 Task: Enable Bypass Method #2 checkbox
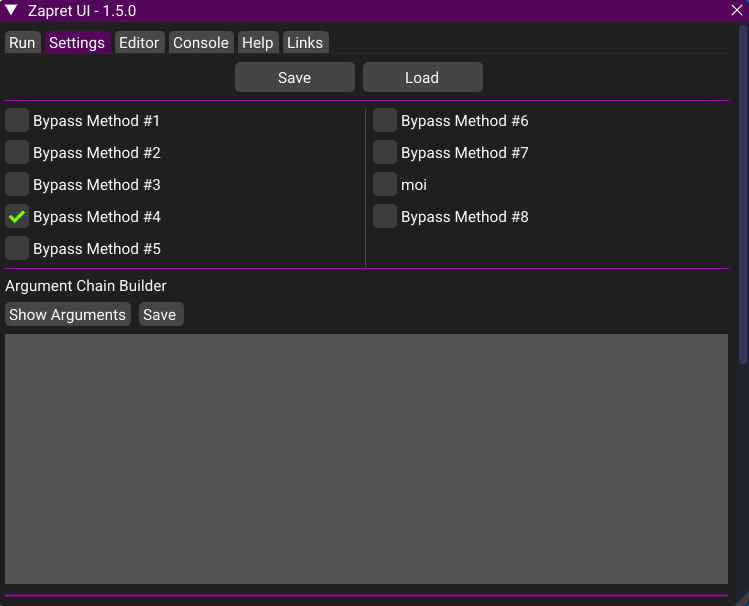(x=17, y=152)
